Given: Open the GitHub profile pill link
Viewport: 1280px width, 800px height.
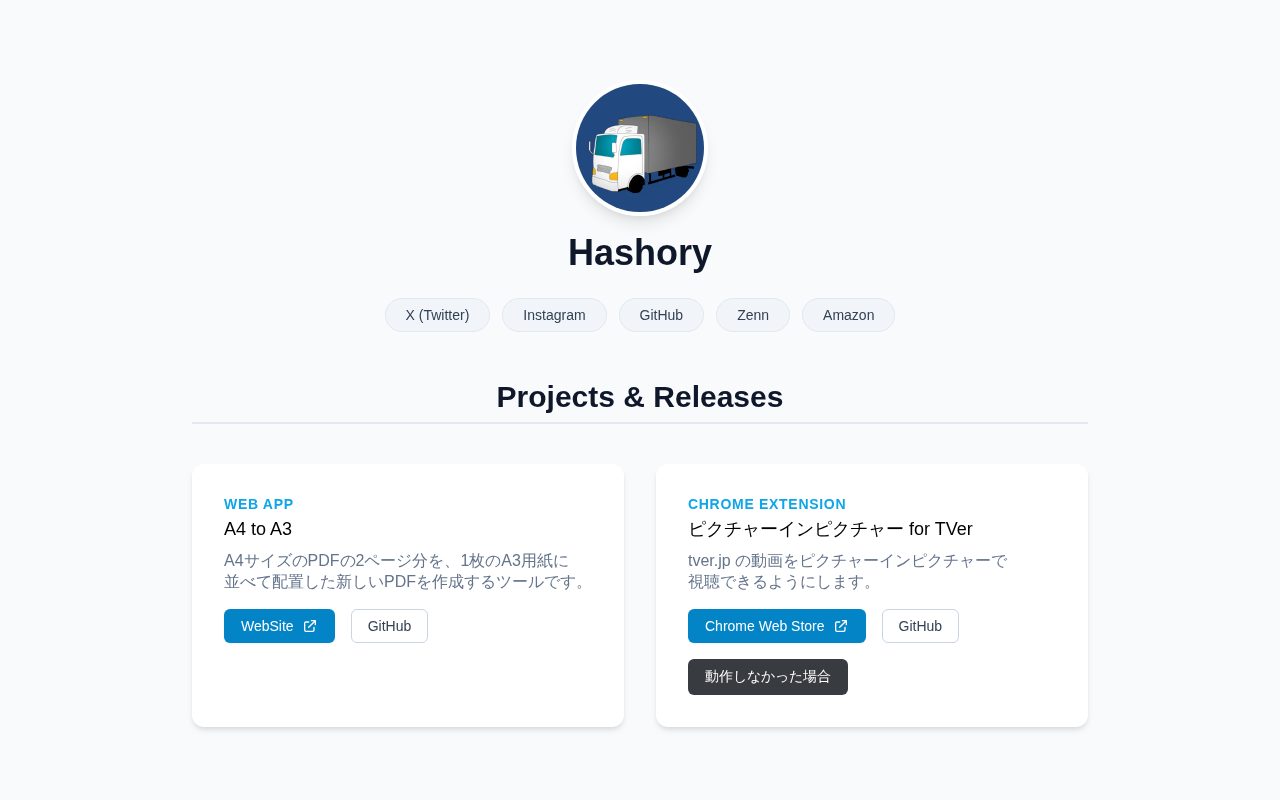Looking at the screenshot, I should point(661,315).
